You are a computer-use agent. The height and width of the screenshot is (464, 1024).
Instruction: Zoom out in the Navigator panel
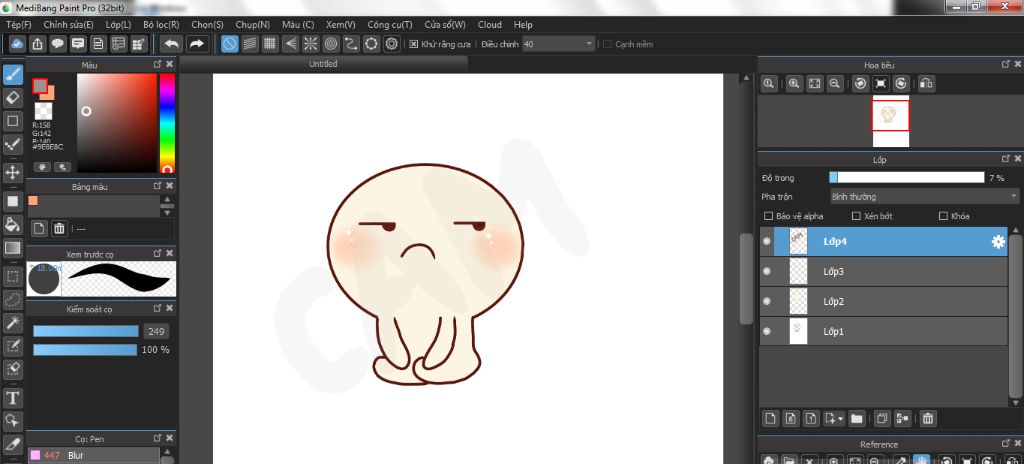point(834,84)
